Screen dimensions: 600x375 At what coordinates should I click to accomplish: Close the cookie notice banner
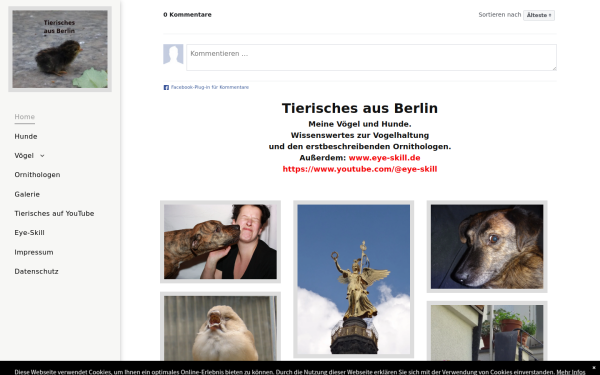point(594,367)
